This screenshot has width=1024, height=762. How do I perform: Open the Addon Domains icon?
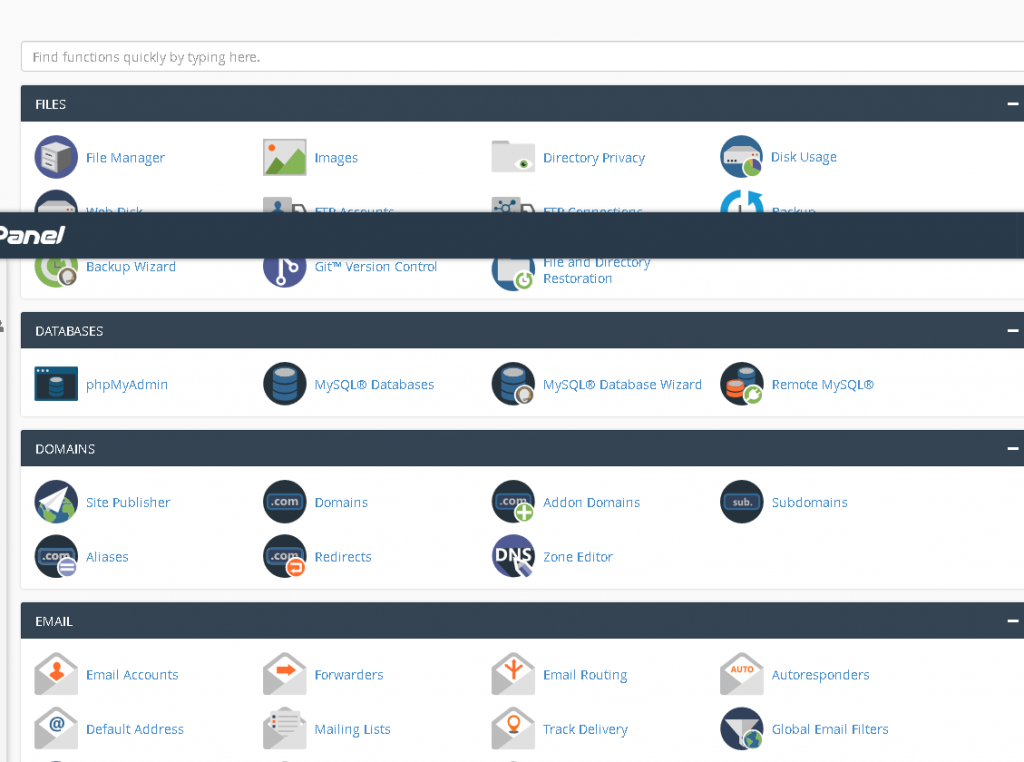[x=513, y=501]
